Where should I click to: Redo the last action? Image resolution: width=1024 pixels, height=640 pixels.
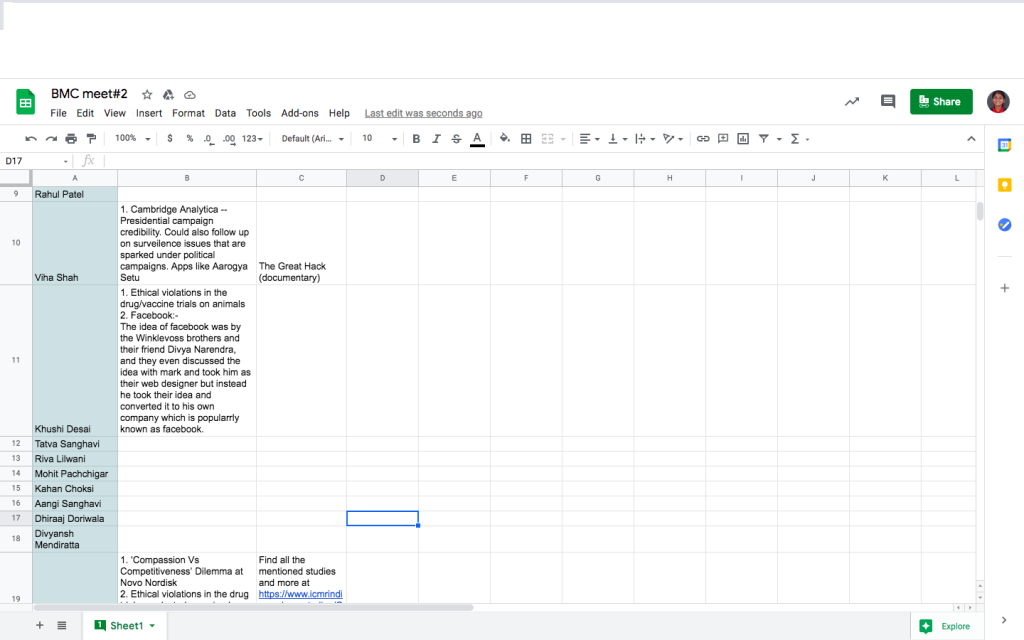pos(51,138)
